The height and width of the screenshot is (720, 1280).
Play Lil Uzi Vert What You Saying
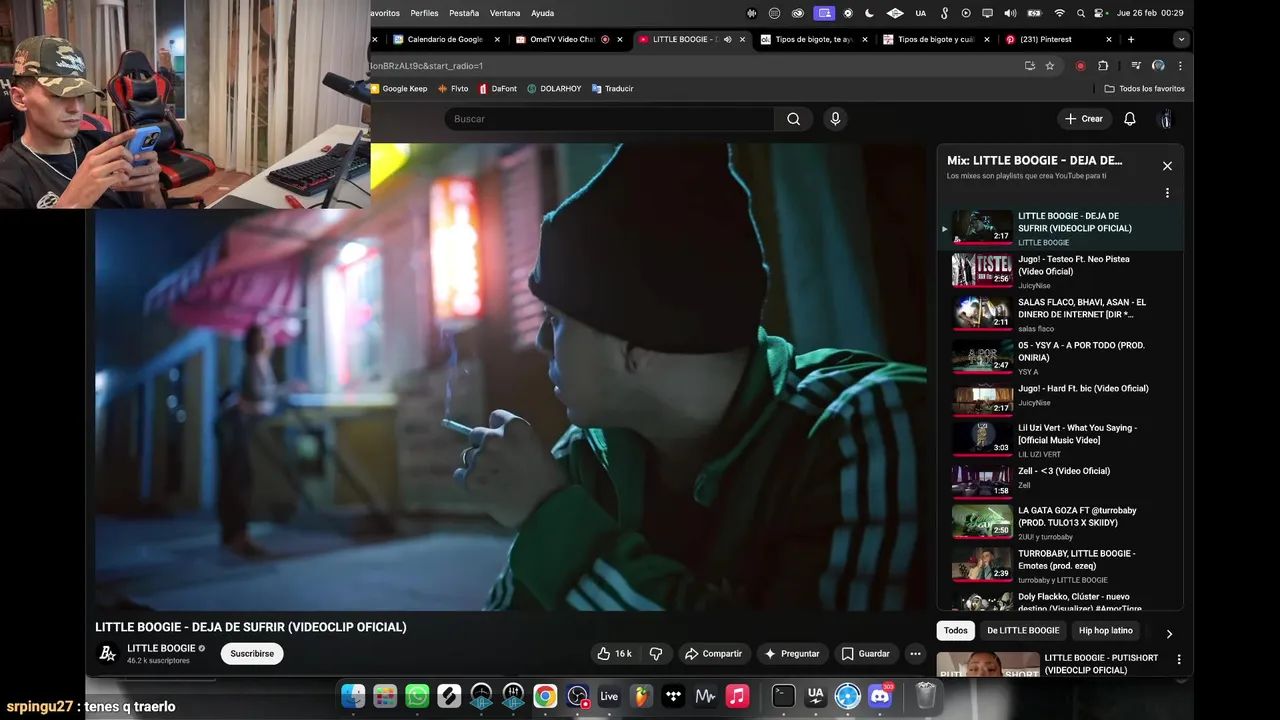coord(1060,440)
